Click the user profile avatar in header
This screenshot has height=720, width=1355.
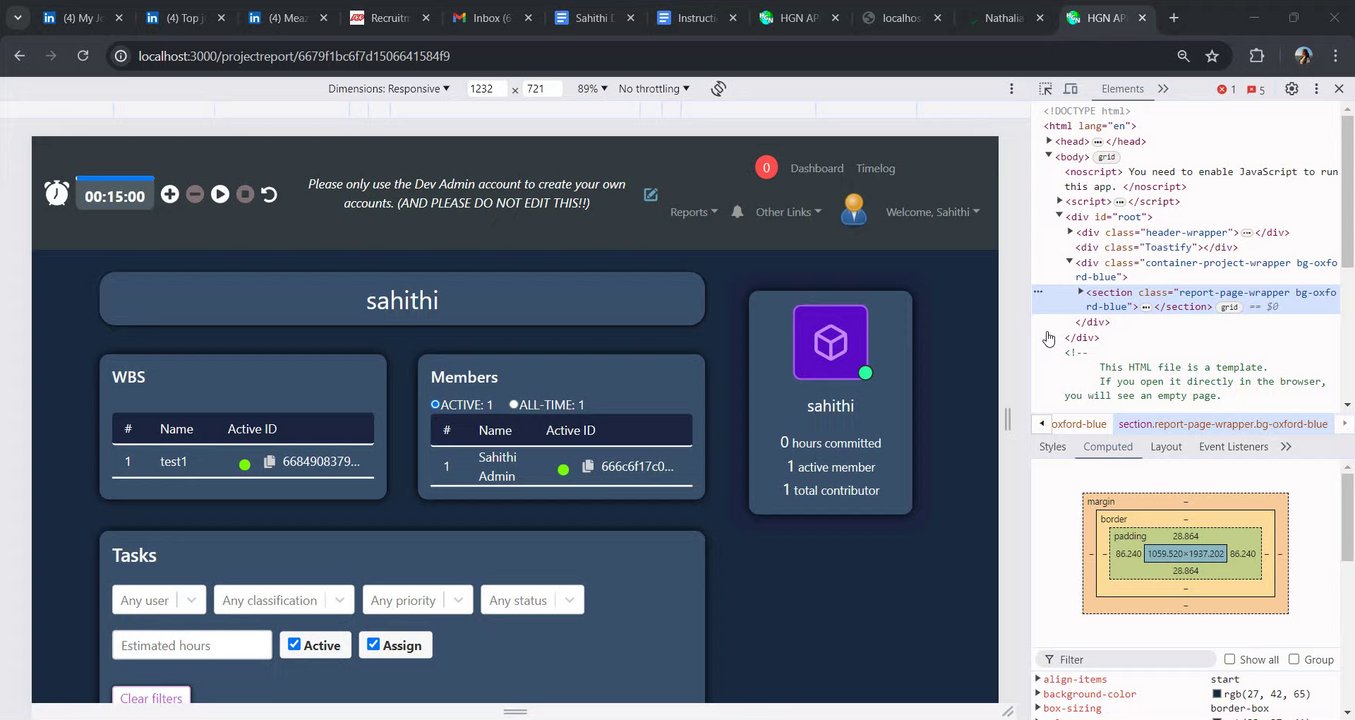point(853,209)
